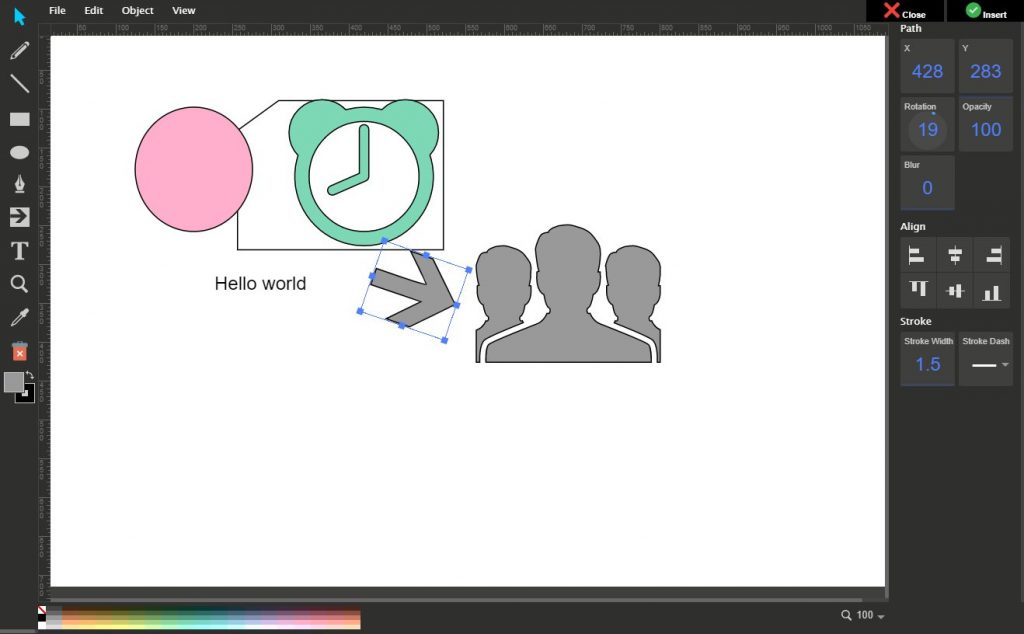Align selected object to bottom

(991, 291)
